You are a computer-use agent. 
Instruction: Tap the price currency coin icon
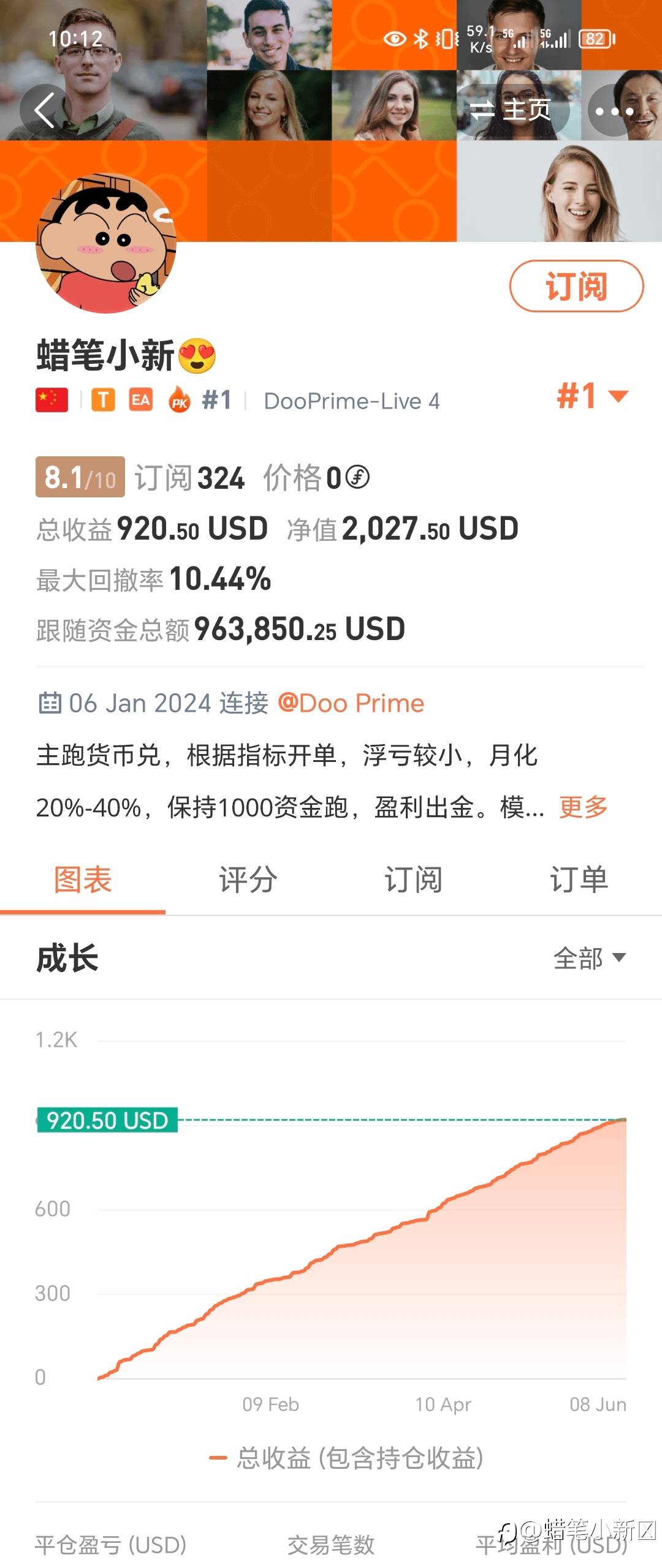[357, 477]
